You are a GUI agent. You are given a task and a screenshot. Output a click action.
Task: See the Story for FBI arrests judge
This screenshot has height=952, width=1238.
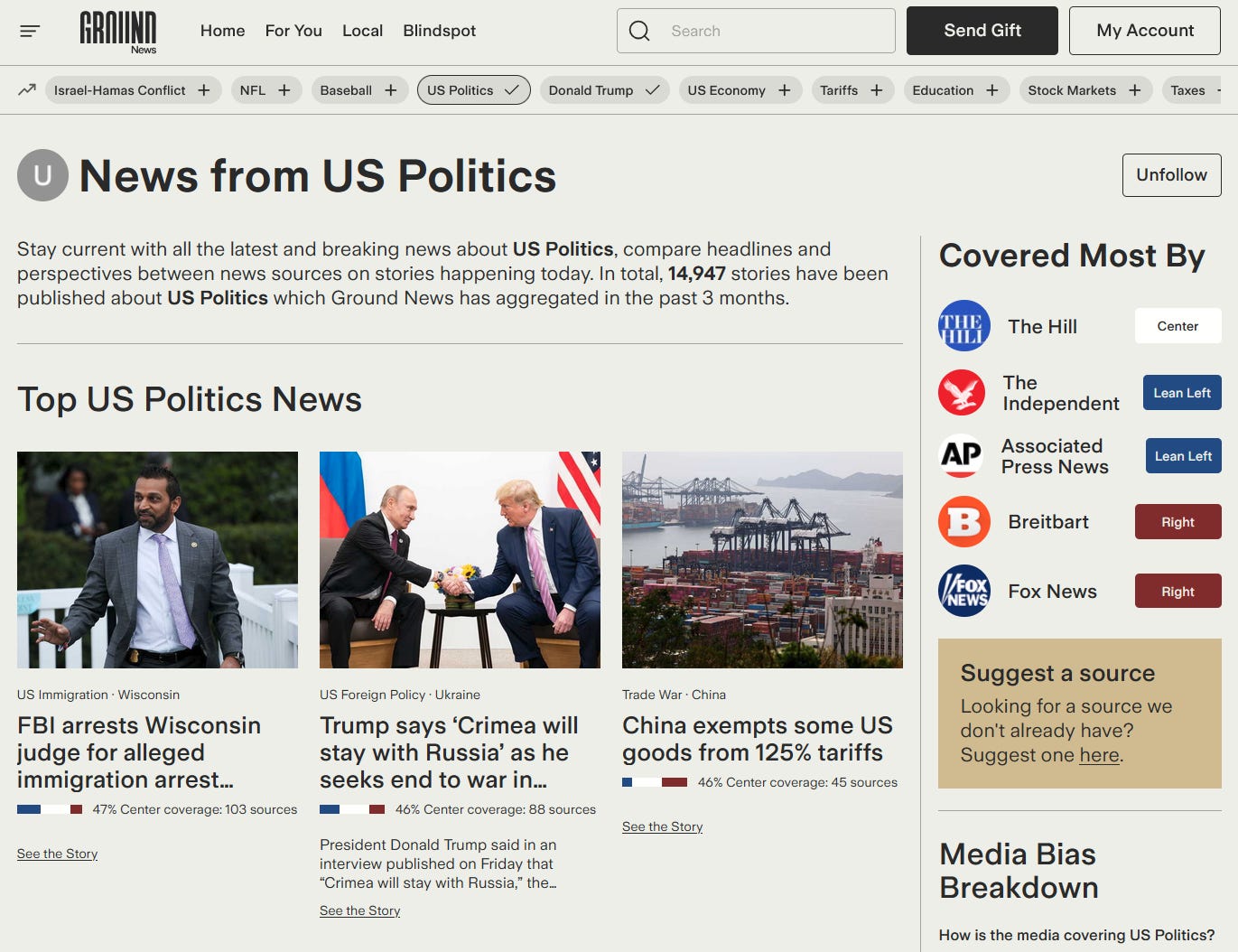tap(57, 854)
